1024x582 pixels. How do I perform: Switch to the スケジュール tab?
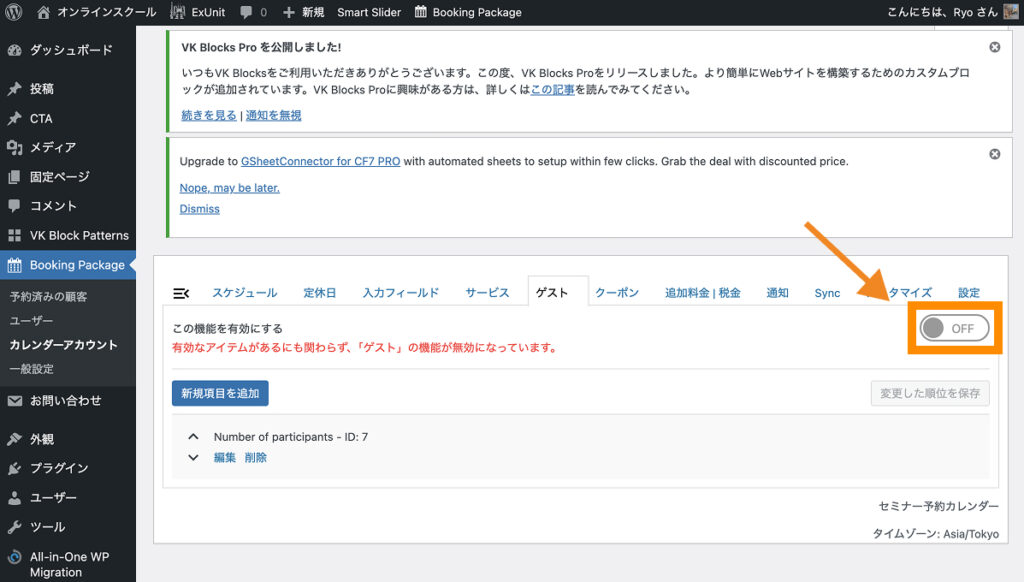244,293
